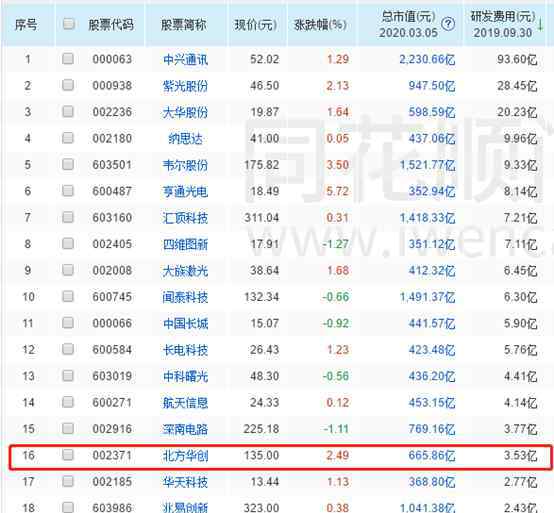Click market cap 1,521.77亿 link
The image size is (554, 513).
click(427, 165)
